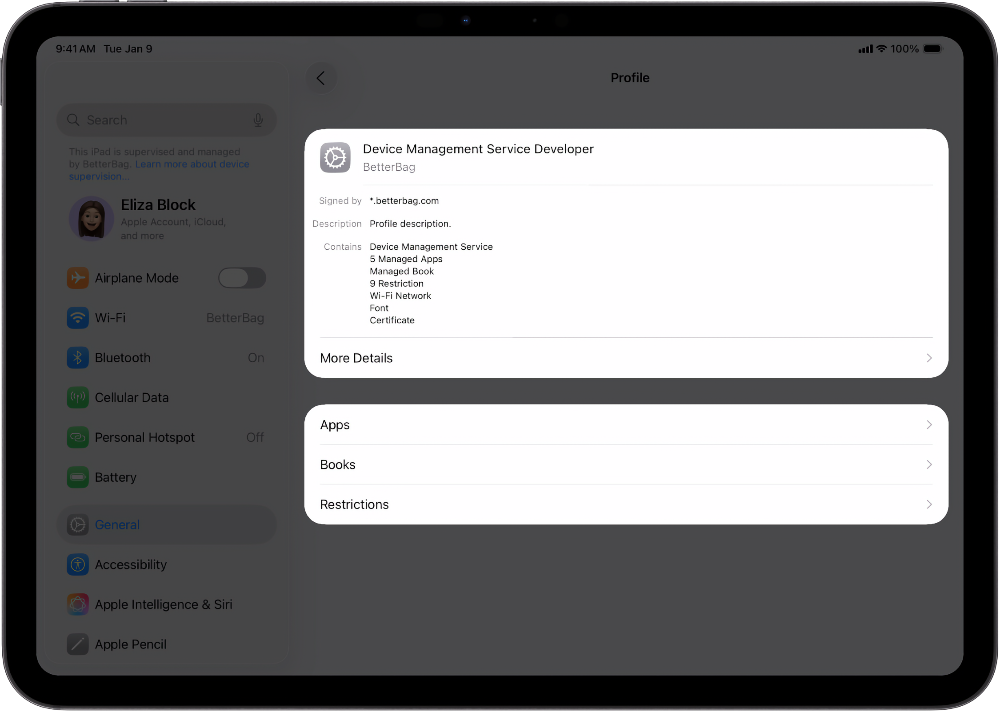Select the Apple Intelligence & Siri icon

tap(78, 604)
